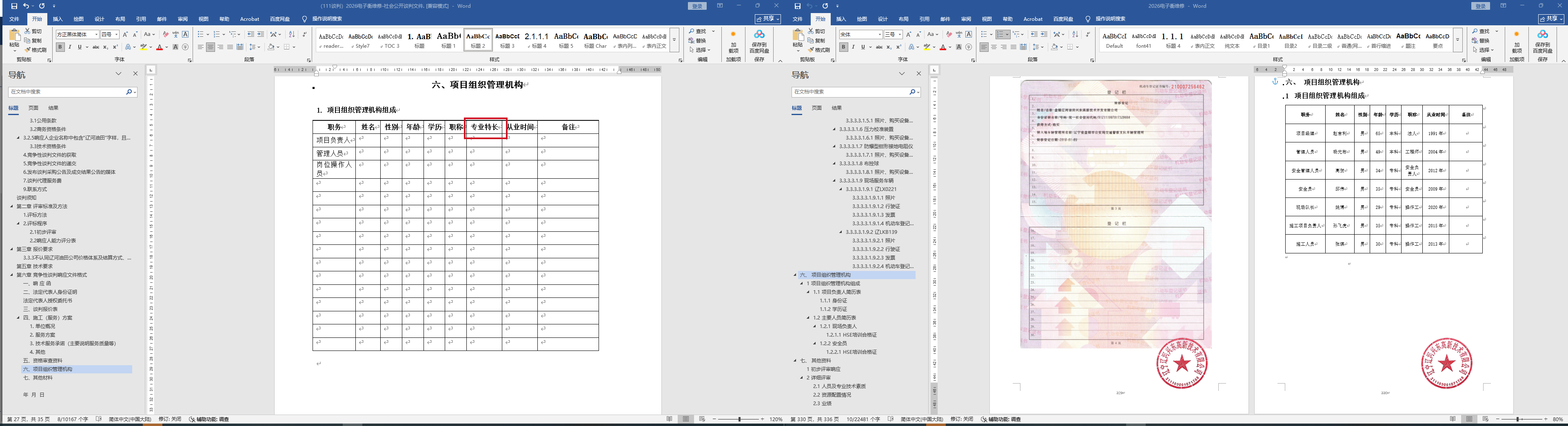Expand the styles gallery in left Word window

pos(674,40)
